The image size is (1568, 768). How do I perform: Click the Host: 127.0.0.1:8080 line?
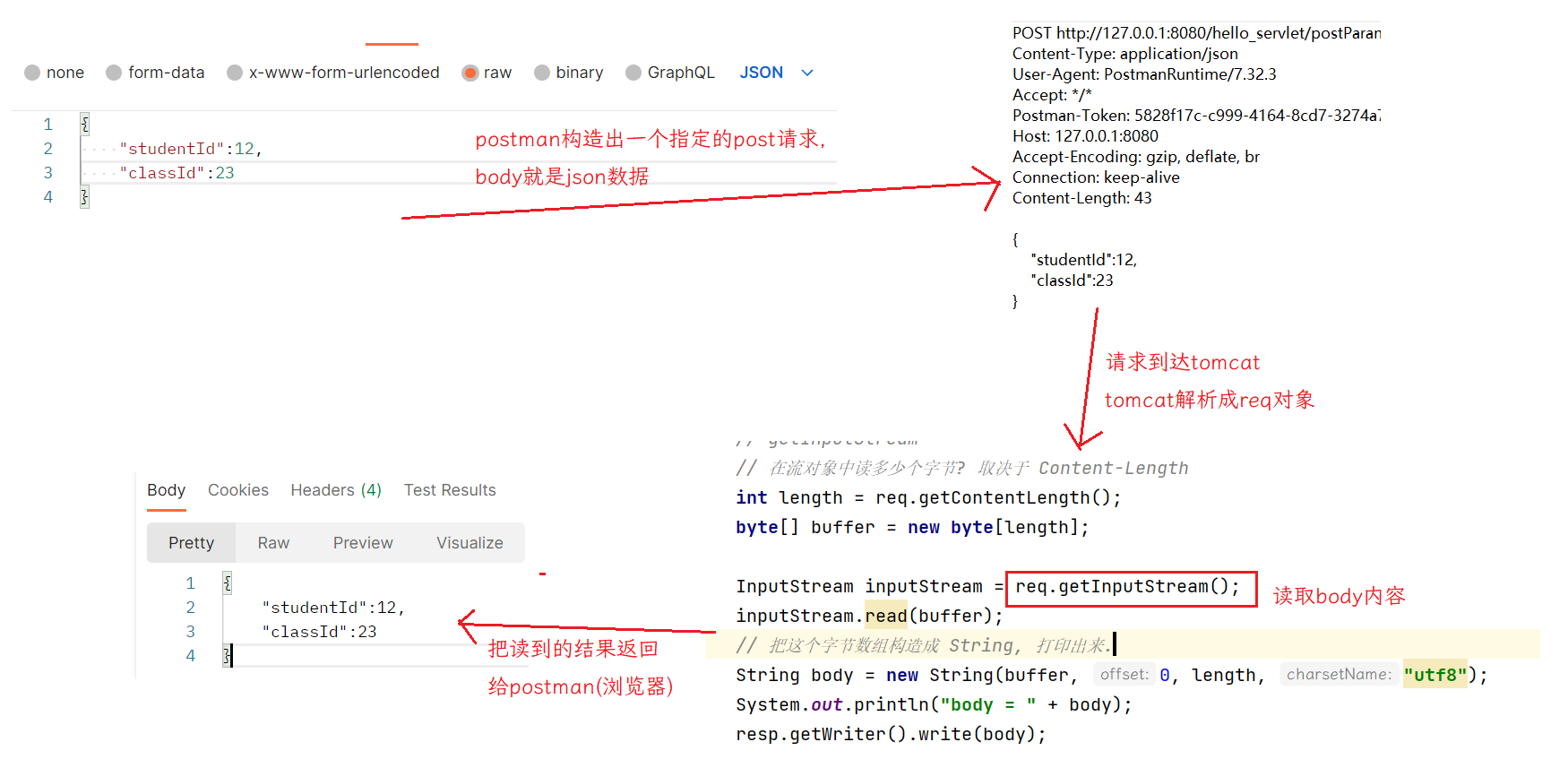click(1085, 136)
